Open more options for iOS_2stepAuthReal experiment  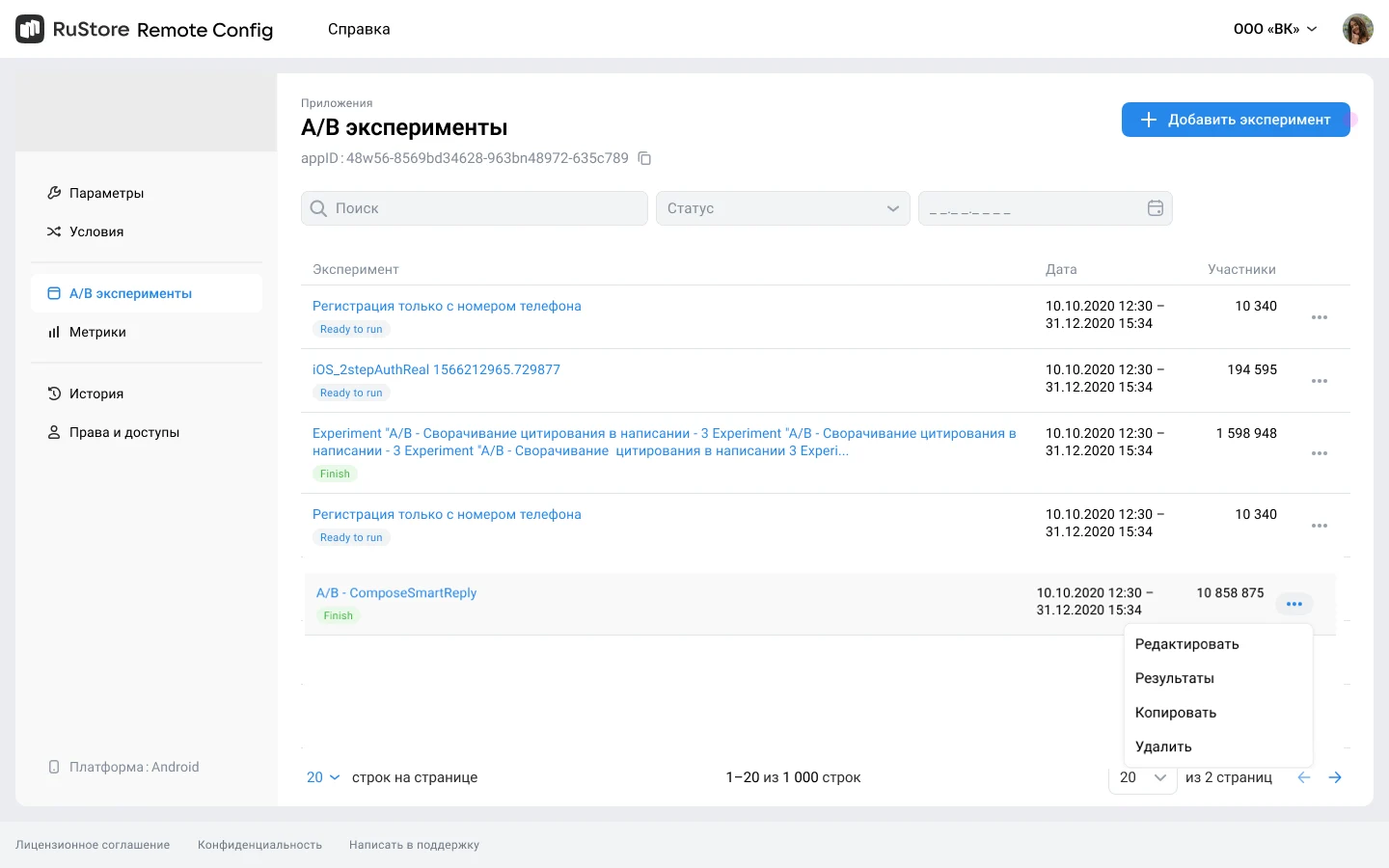1319,381
